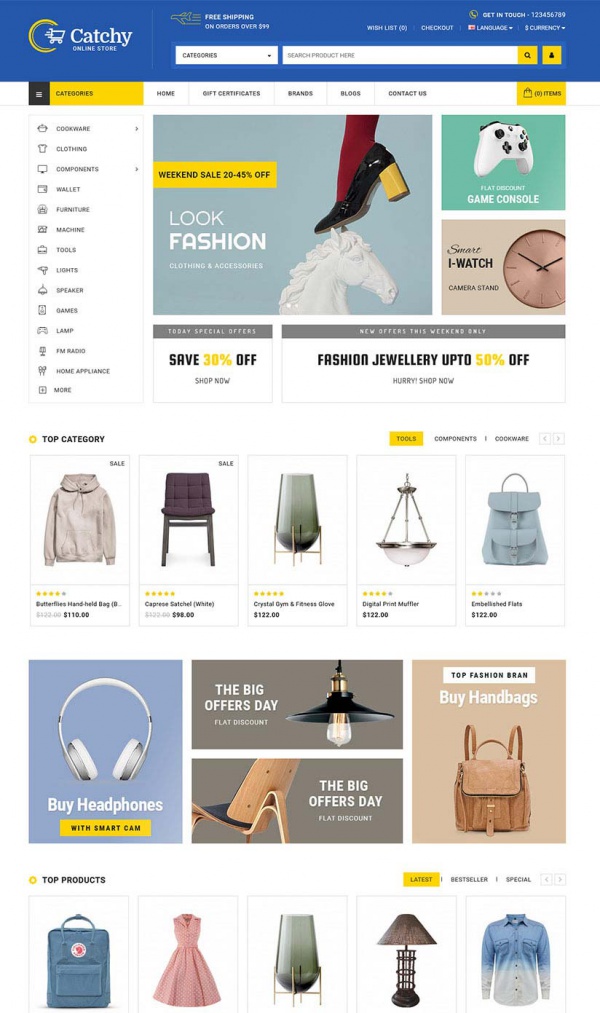Viewport: 600px width, 1013px height.
Task: Expand the Currency dropdown
Action: pyautogui.click(x=544, y=28)
